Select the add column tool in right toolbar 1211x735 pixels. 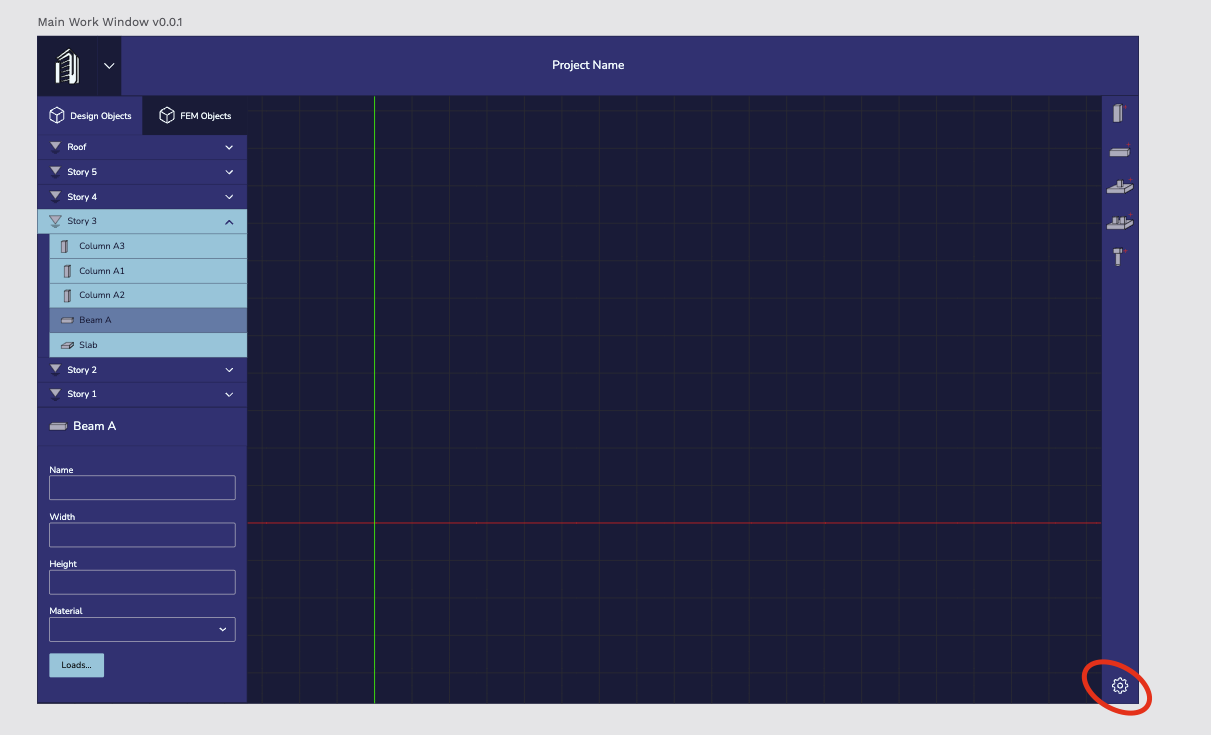[x=1119, y=113]
